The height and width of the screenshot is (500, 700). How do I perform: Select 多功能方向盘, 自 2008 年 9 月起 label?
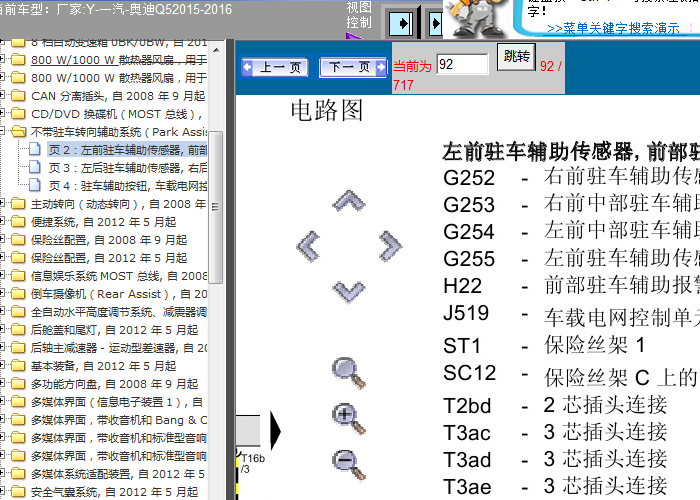pos(114,384)
